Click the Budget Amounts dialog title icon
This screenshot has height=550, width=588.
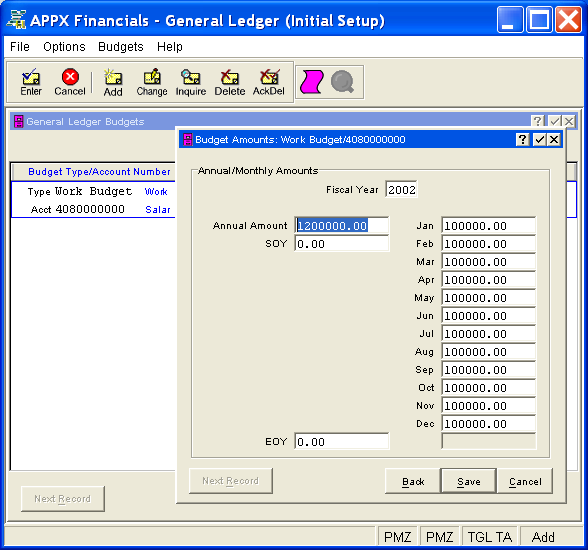(x=187, y=139)
